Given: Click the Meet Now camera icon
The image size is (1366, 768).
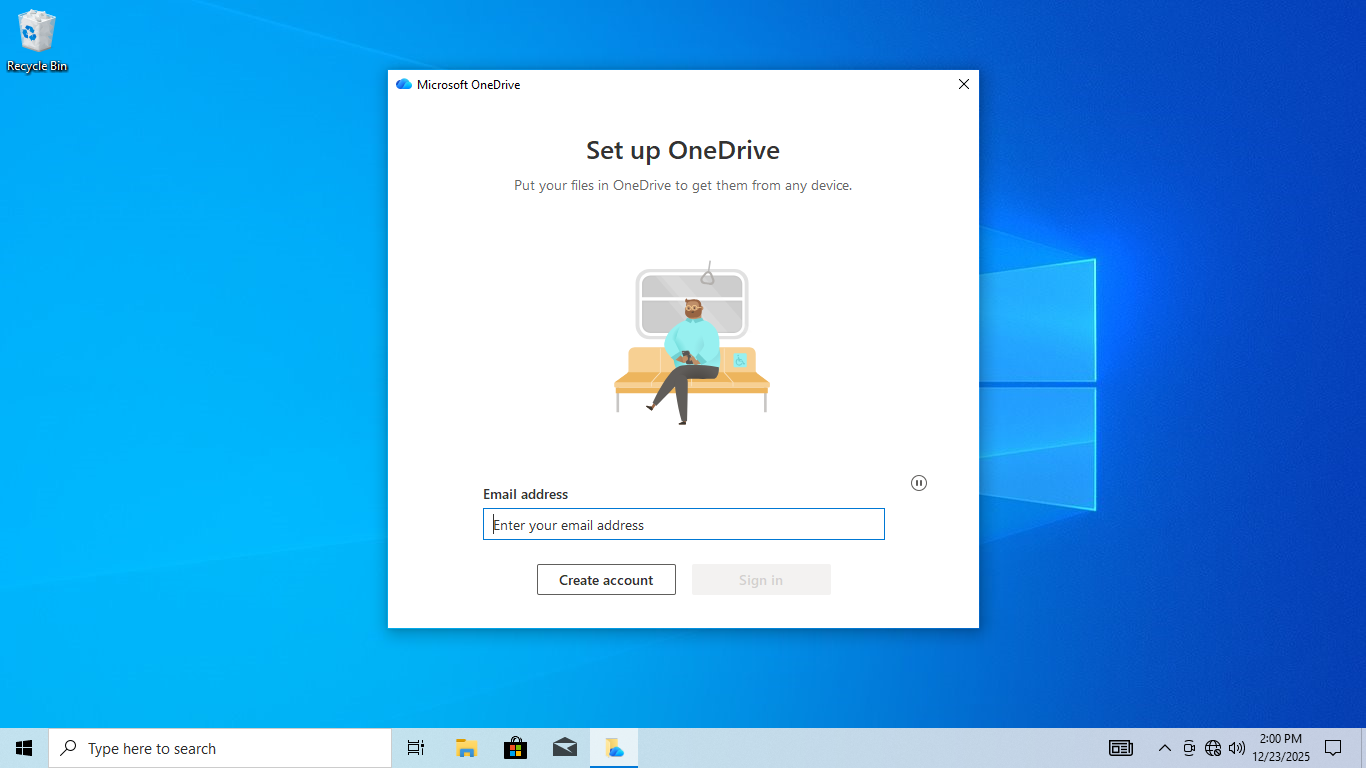Looking at the screenshot, I should (x=1189, y=748).
